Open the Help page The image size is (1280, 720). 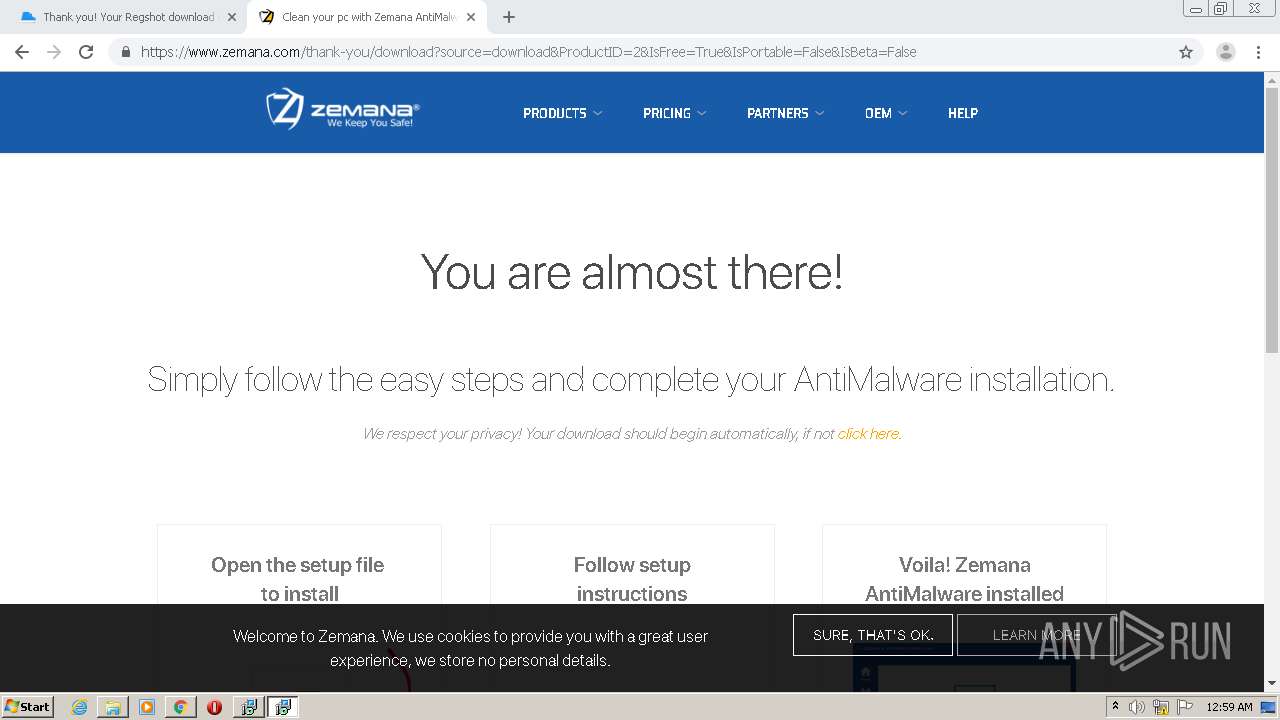963,113
